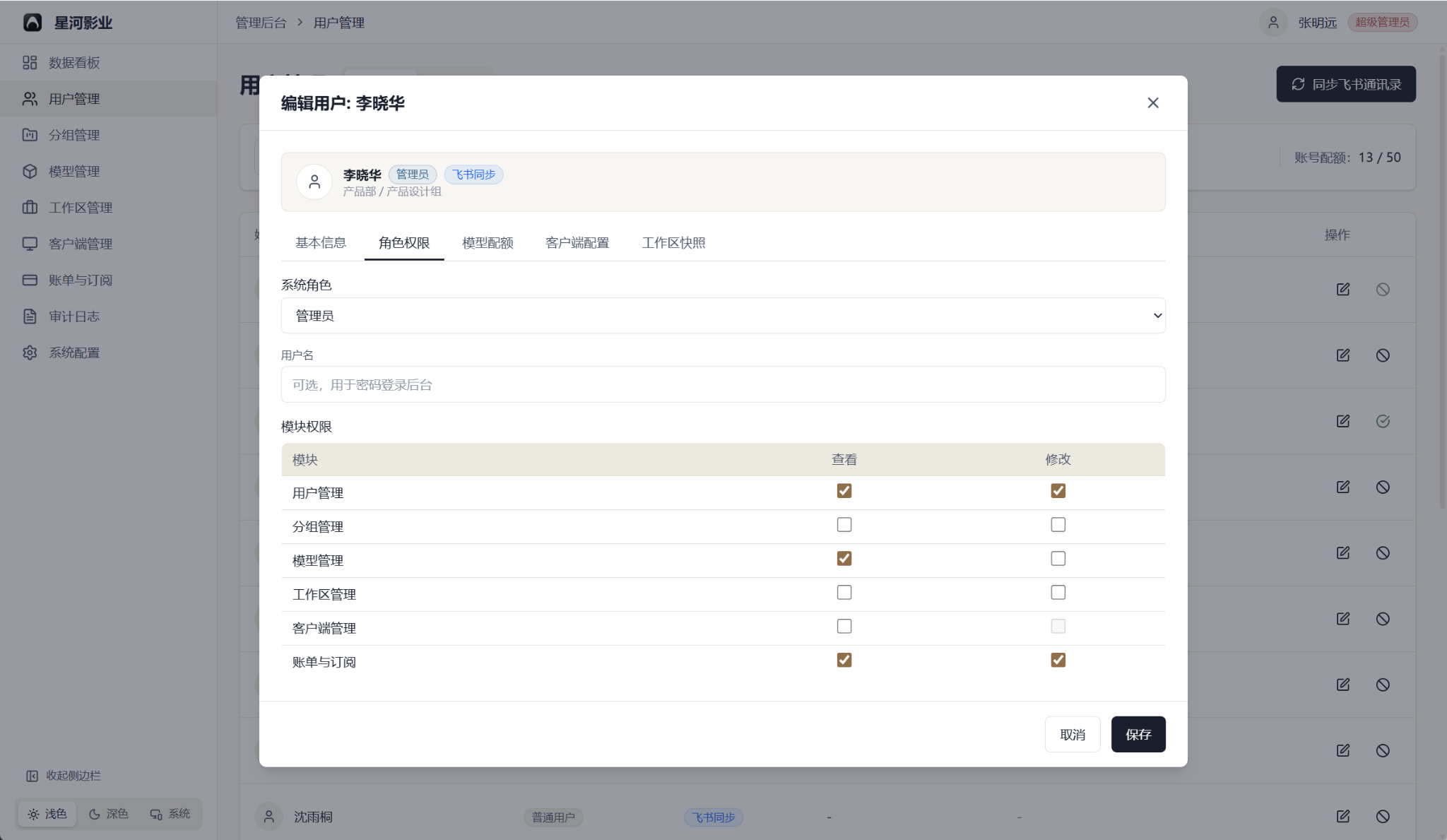This screenshot has height=840, width=1447.
Task: Click the 保存 button
Action: tap(1138, 735)
